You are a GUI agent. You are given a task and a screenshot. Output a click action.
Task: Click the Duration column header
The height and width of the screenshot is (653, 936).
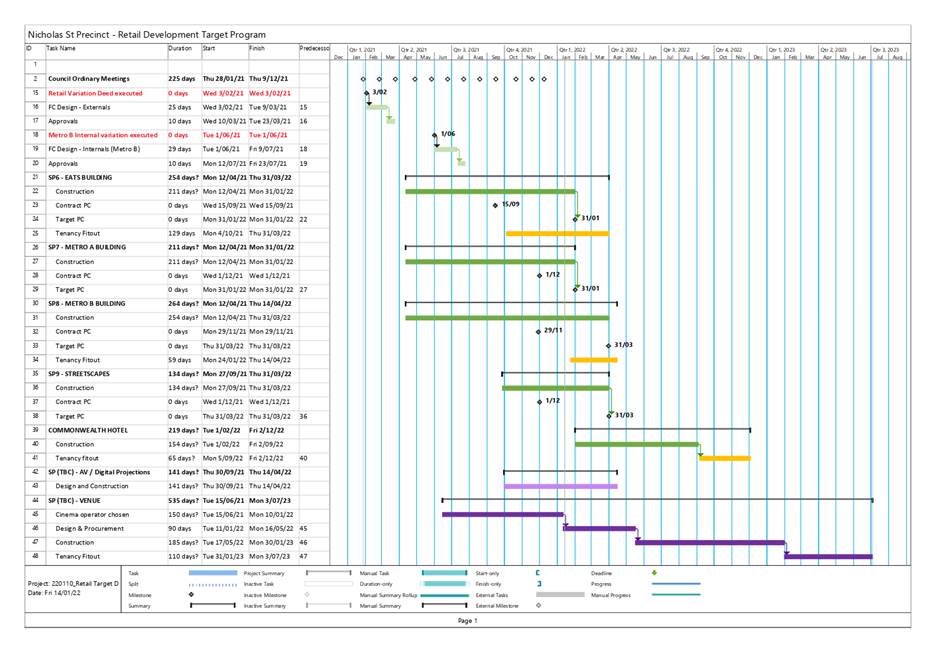click(180, 48)
